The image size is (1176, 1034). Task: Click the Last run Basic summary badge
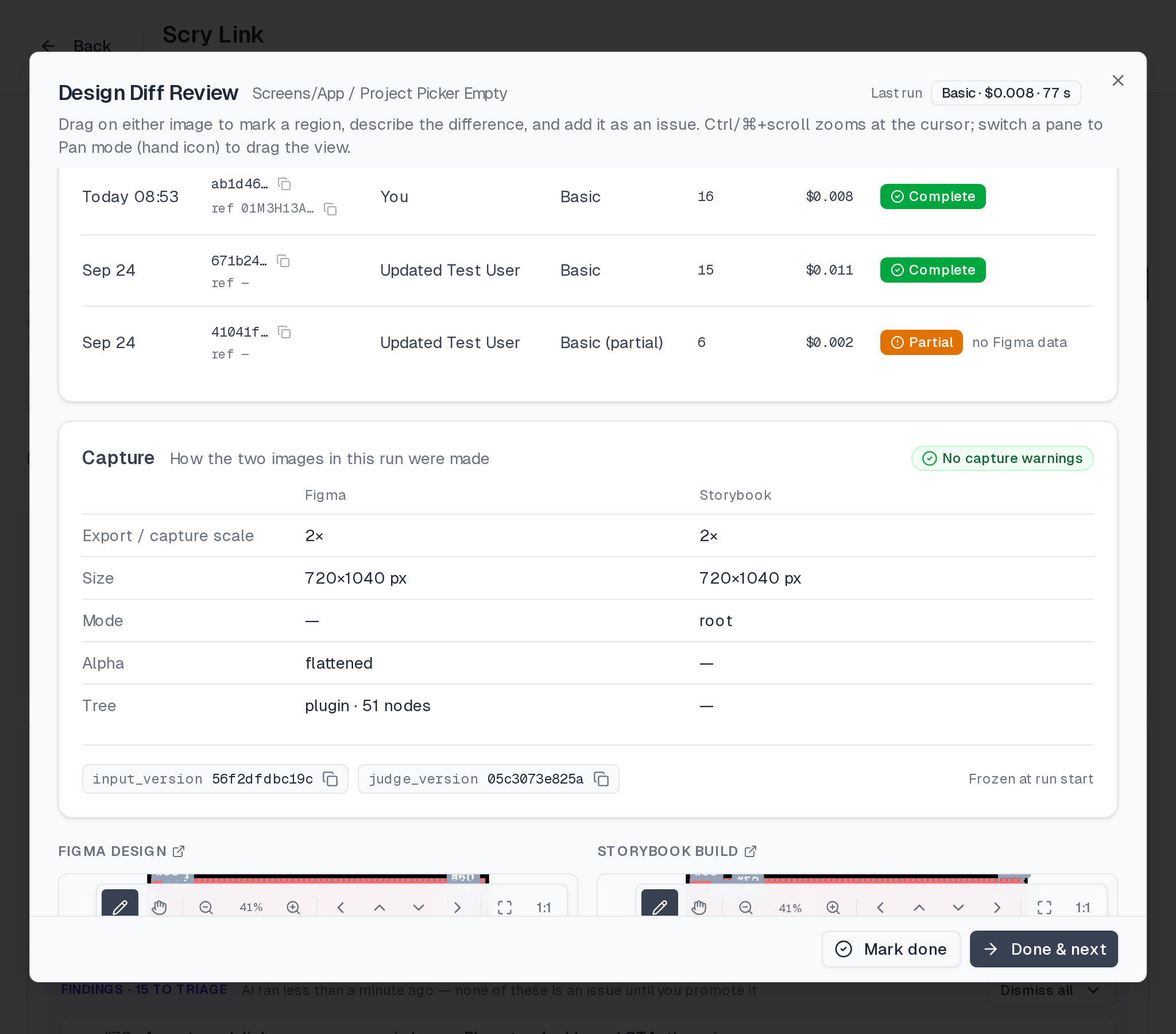[1005, 93]
